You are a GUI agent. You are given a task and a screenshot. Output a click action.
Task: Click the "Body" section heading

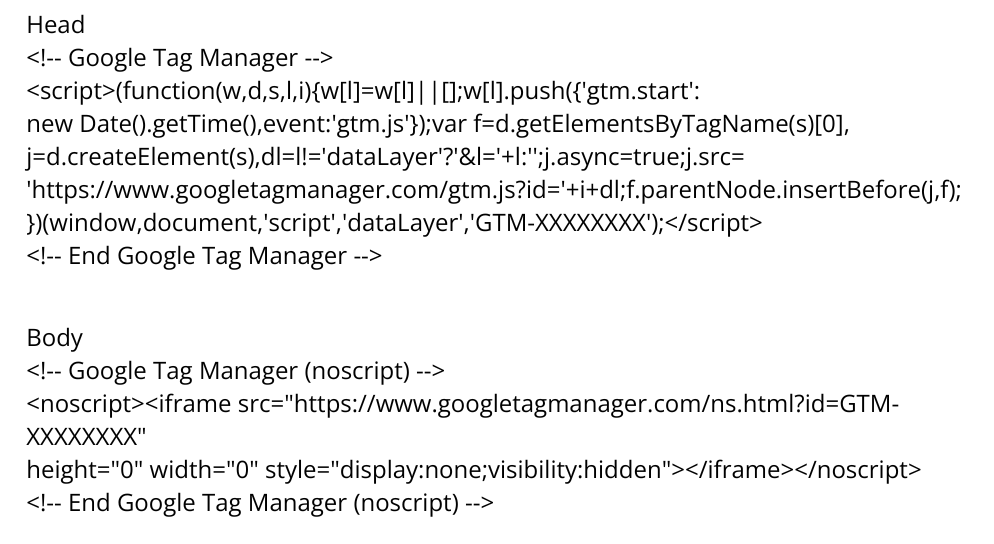[x=55, y=338]
